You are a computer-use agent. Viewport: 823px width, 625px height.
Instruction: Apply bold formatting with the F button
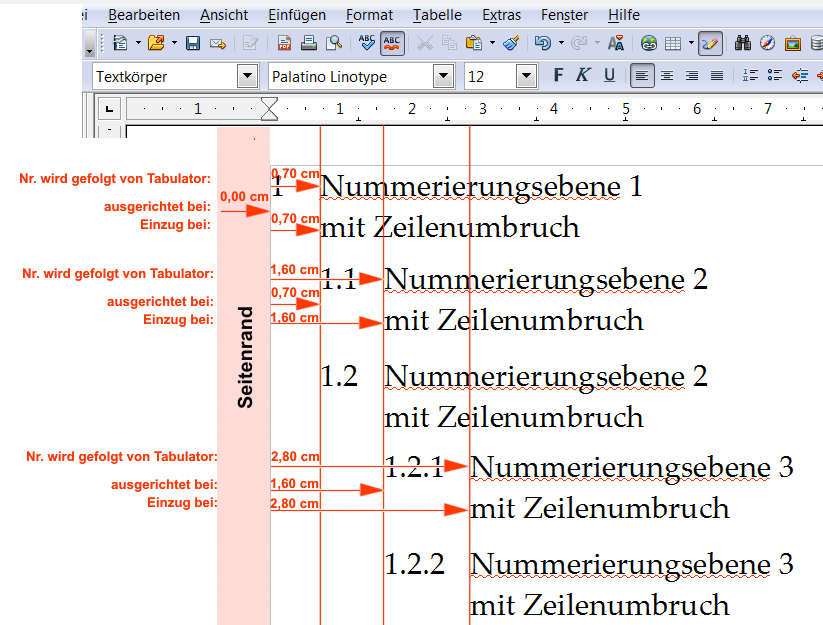click(x=557, y=75)
